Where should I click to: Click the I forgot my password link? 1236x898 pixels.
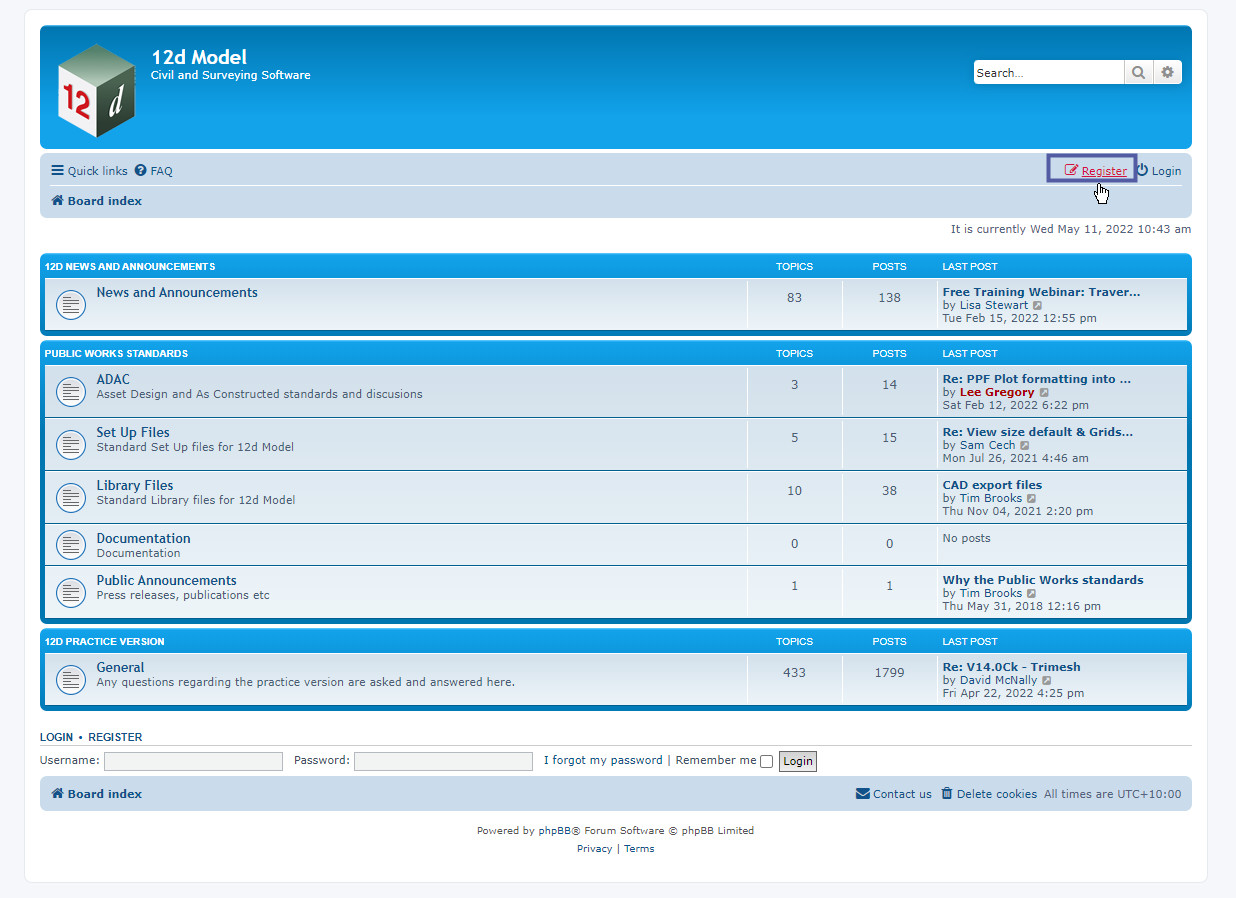[603, 760]
